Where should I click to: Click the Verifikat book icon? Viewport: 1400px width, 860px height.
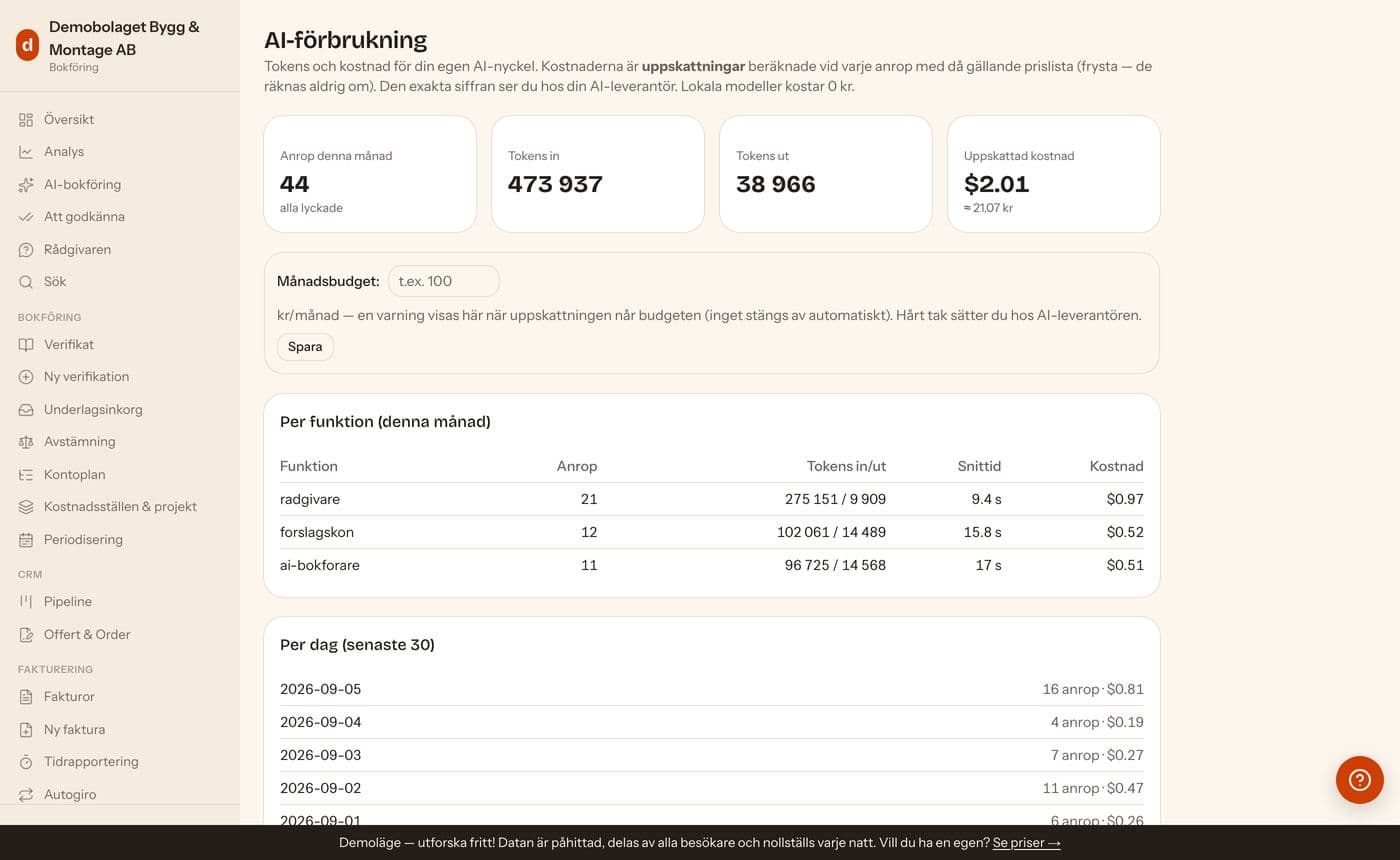(26, 345)
